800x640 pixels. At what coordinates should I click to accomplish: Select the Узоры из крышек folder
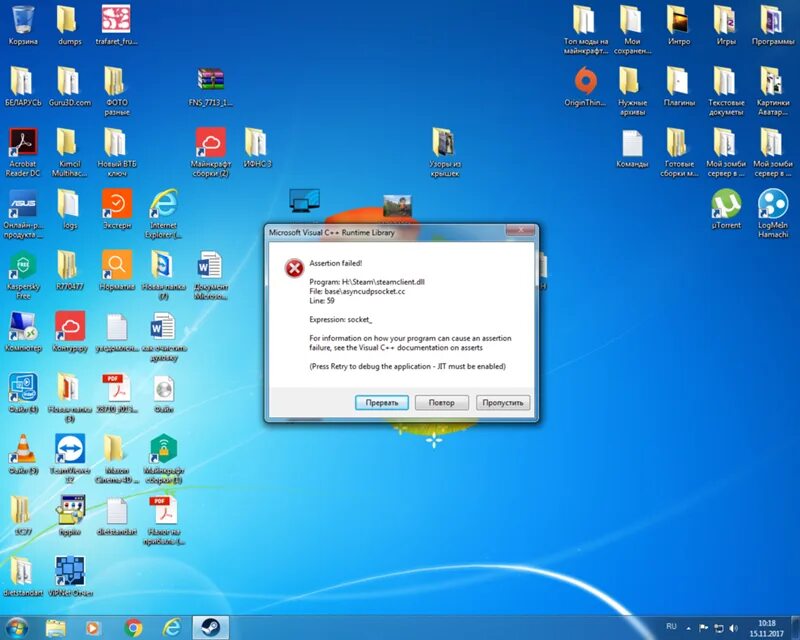(444, 152)
